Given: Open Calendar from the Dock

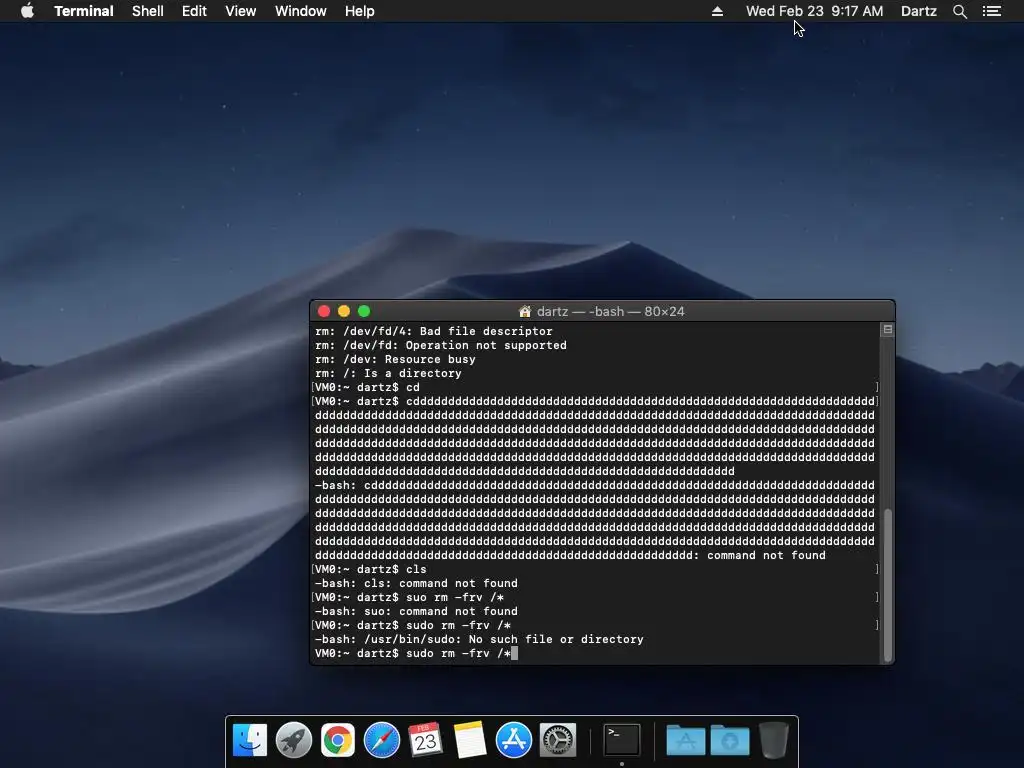Looking at the screenshot, I should pos(425,741).
